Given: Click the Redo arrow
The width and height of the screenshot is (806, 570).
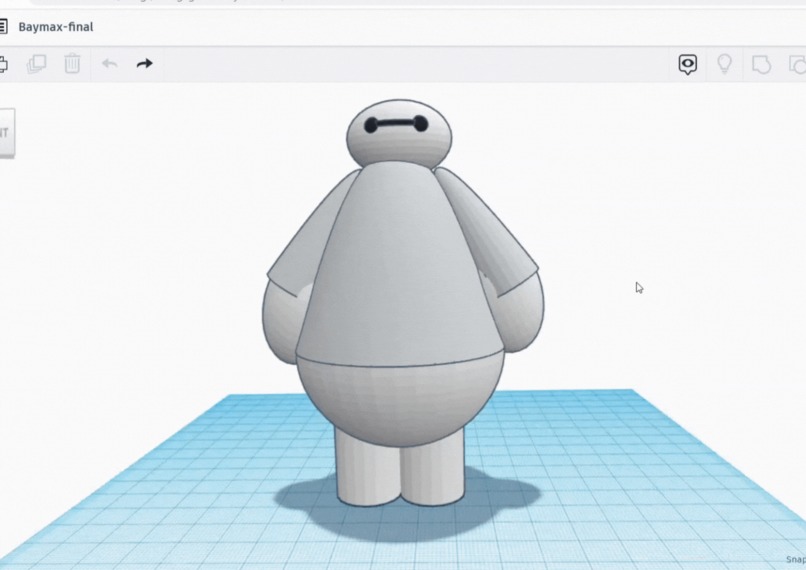Looking at the screenshot, I should 144,64.
